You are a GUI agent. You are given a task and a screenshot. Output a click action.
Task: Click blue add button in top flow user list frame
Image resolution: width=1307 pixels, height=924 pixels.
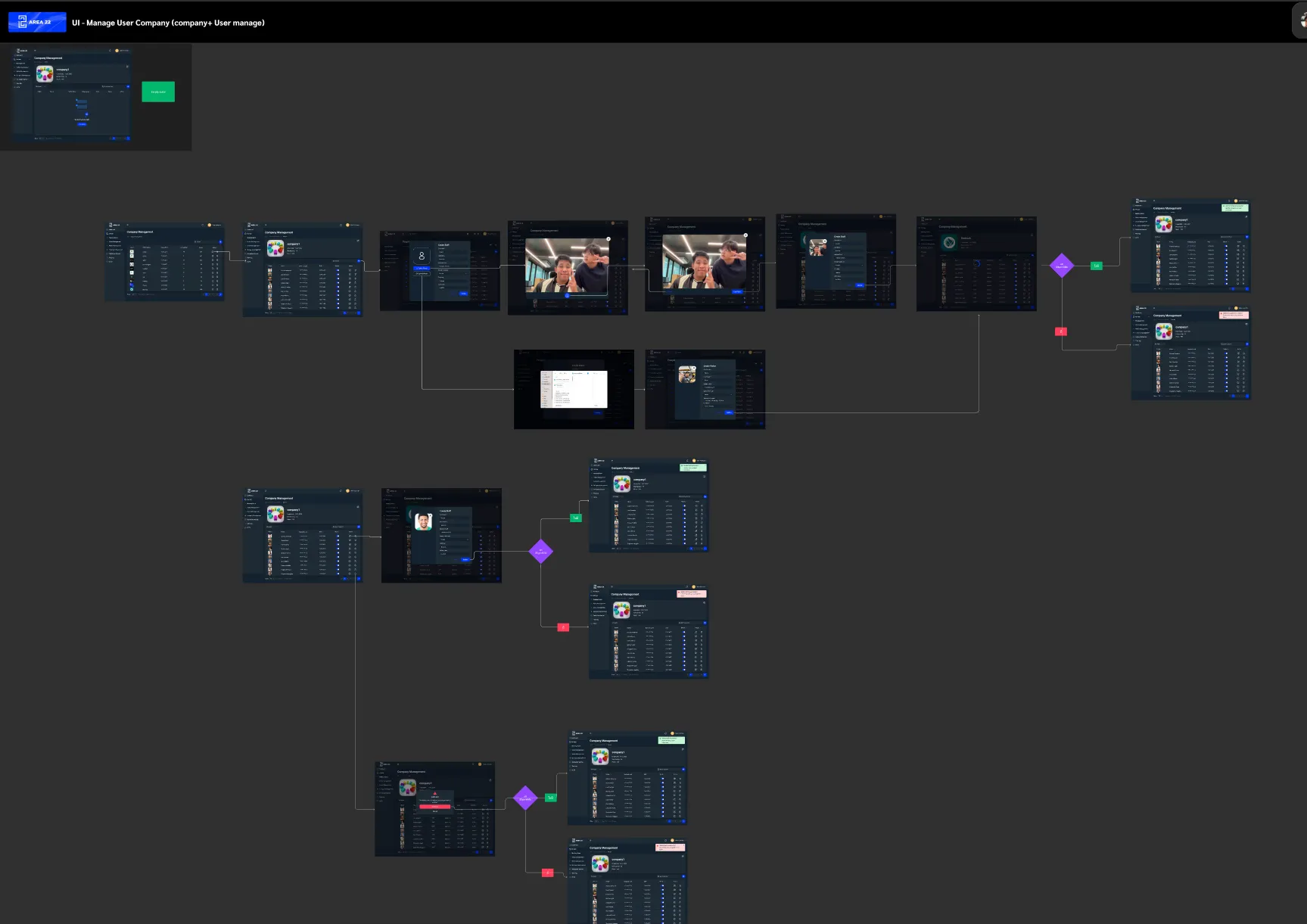pyautogui.click(x=359, y=262)
